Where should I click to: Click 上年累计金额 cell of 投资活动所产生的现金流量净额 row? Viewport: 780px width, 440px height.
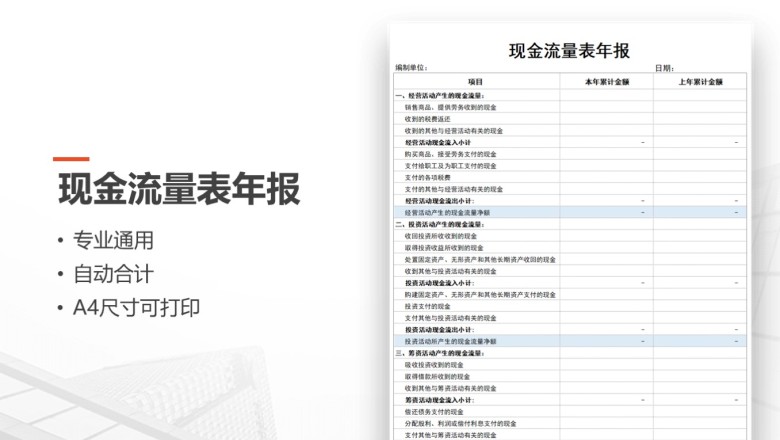pyautogui.click(x=700, y=341)
